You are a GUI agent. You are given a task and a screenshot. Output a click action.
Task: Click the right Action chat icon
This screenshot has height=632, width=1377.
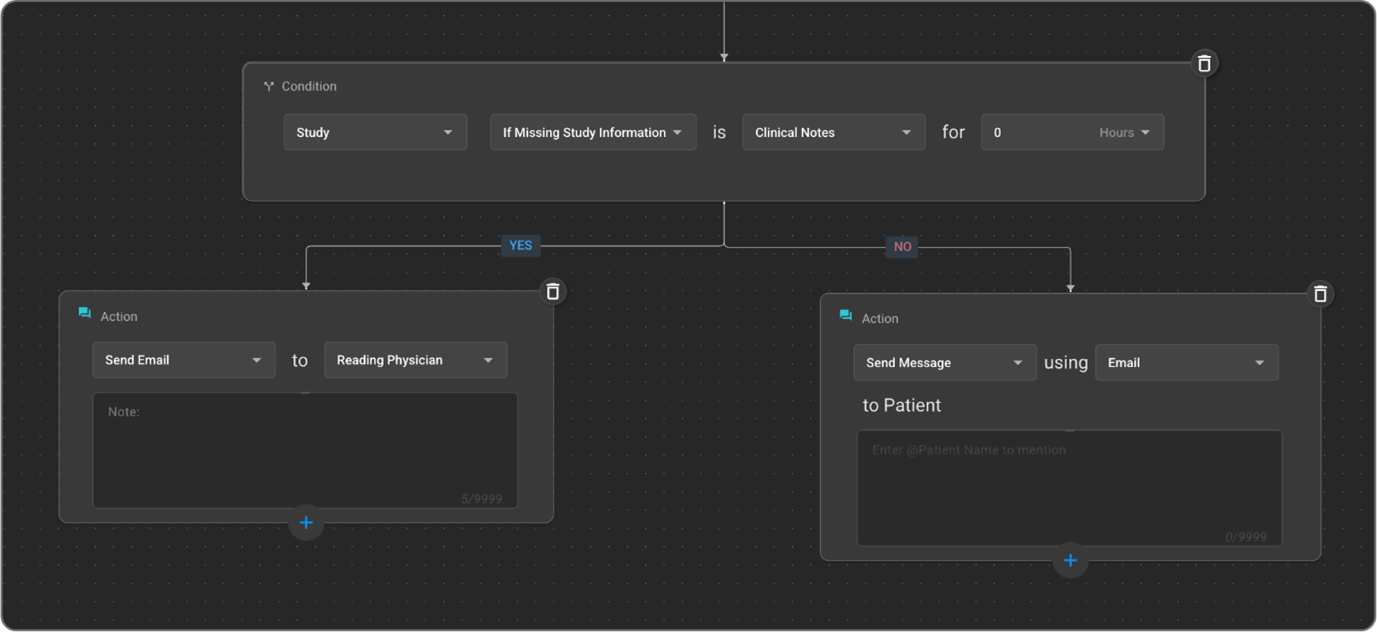[846, 316]
